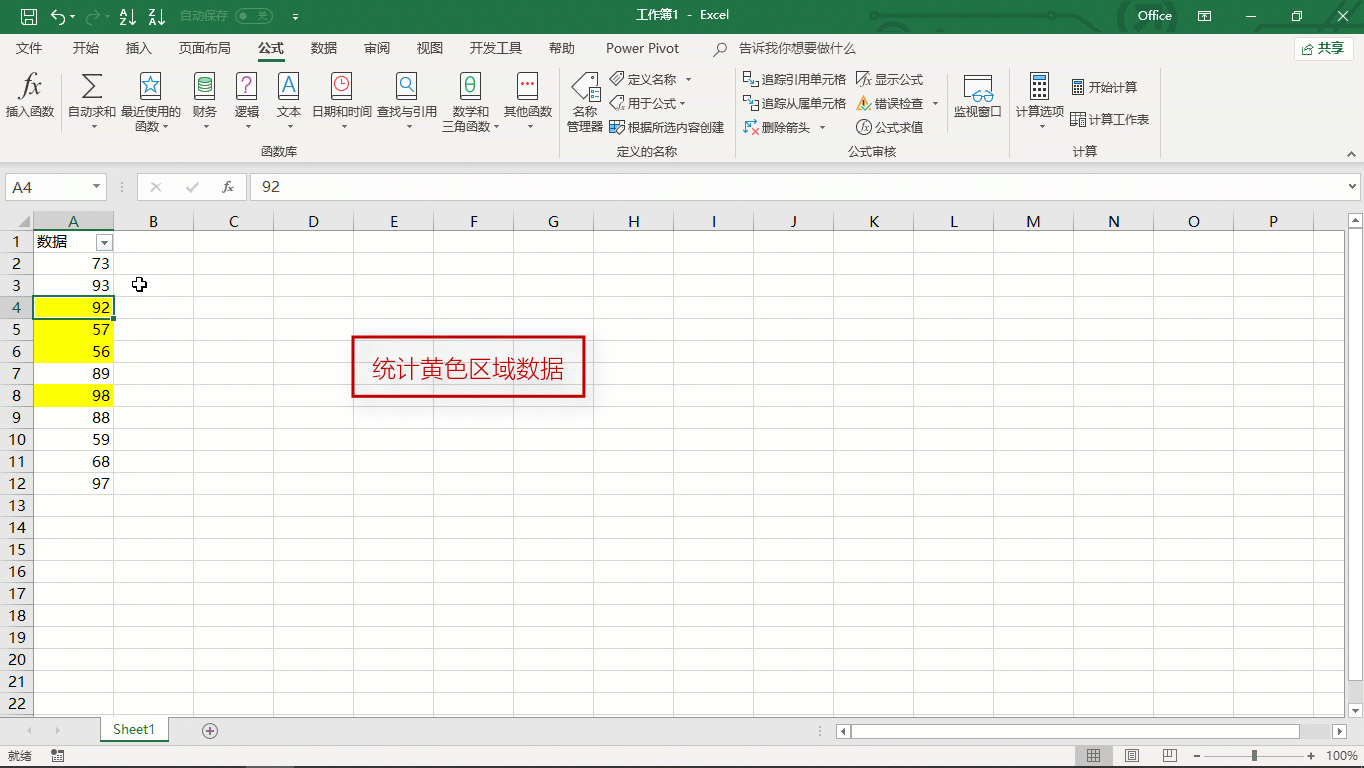
Task: Click the Undo arrow icon
Action: click(x=58, y=16)
